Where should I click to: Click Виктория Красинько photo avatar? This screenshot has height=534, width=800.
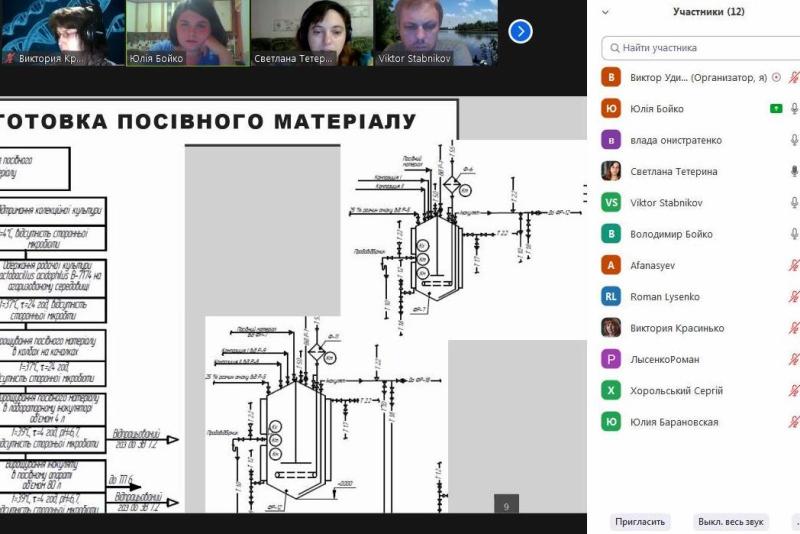(611, 328)
